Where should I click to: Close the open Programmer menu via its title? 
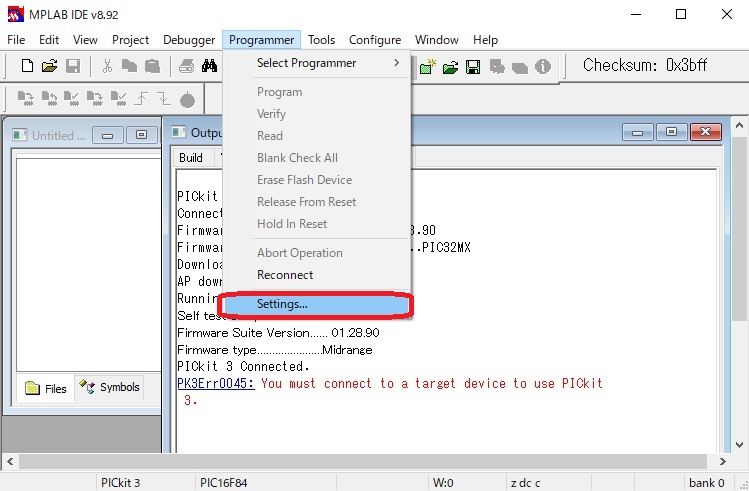(x=261, y=40)
